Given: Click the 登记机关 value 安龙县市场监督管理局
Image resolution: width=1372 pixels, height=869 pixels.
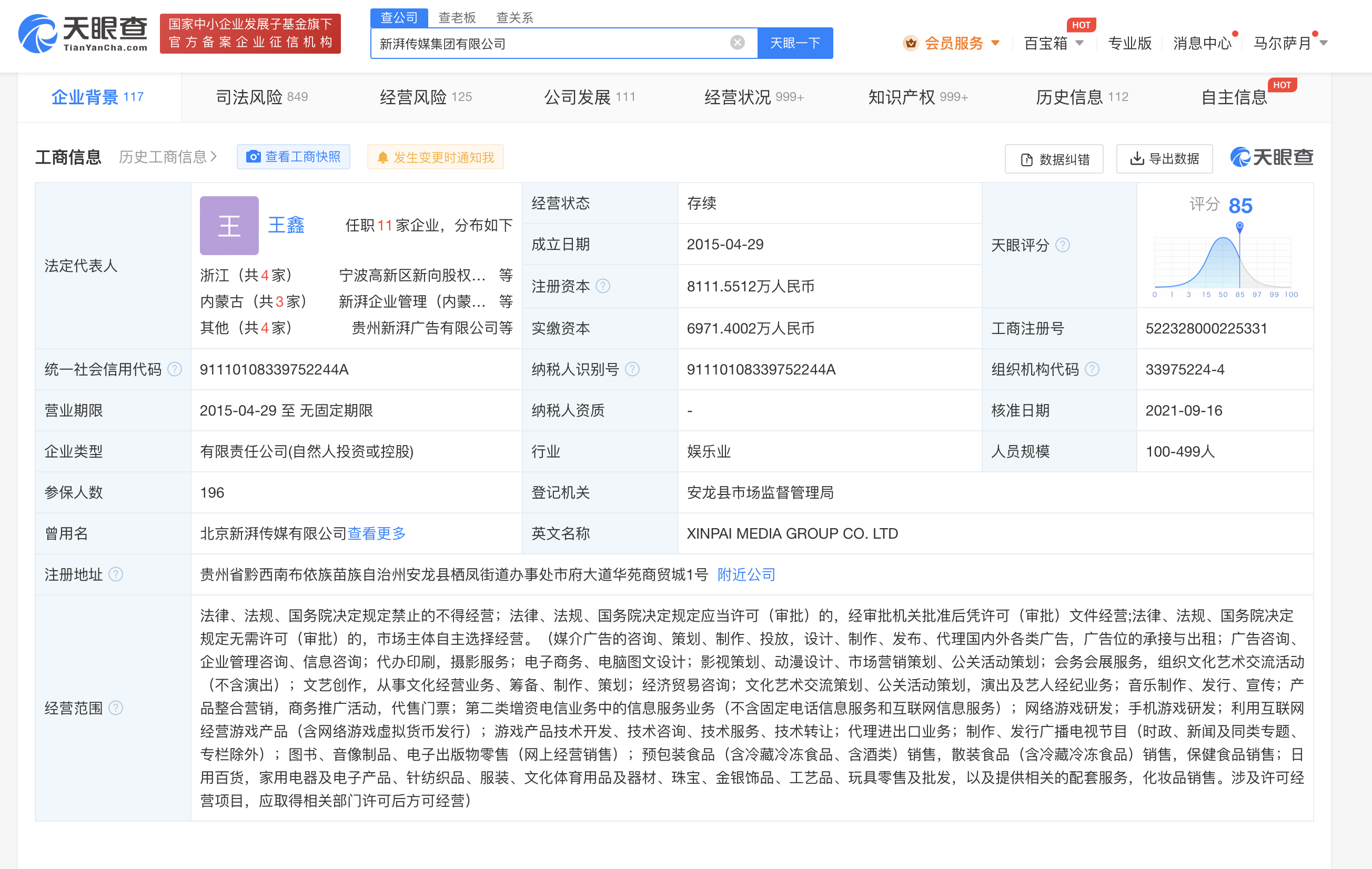Looking at the screenshot, I should pyautogui.click(x=760, y=492).
